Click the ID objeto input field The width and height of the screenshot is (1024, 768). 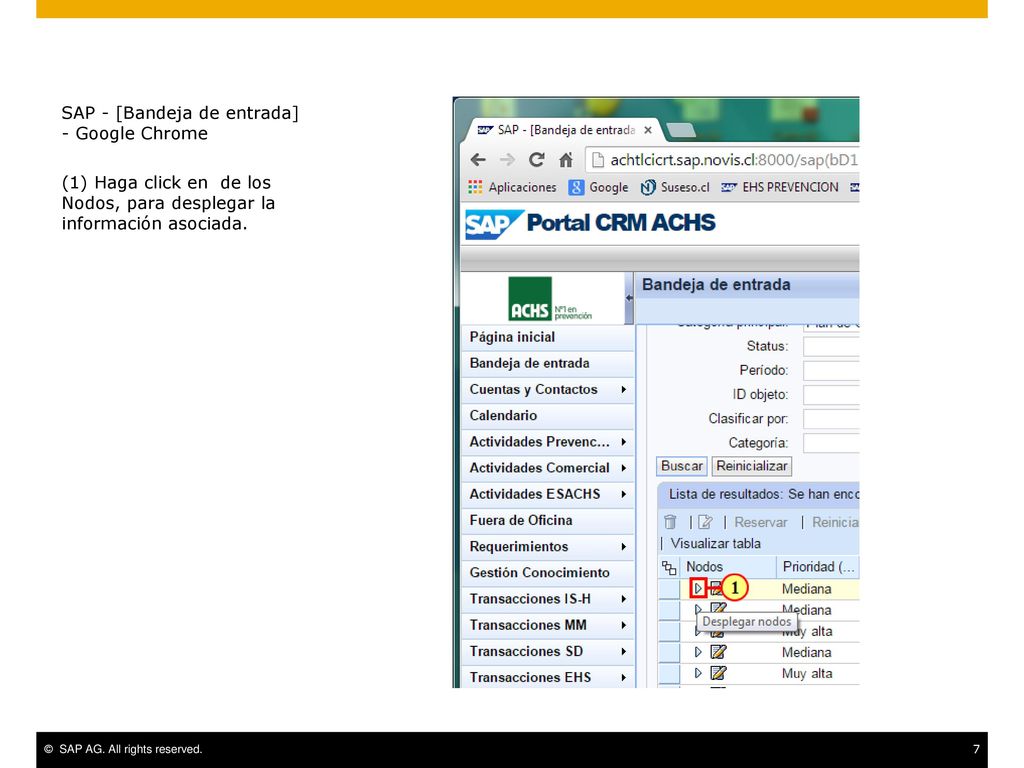831,395
